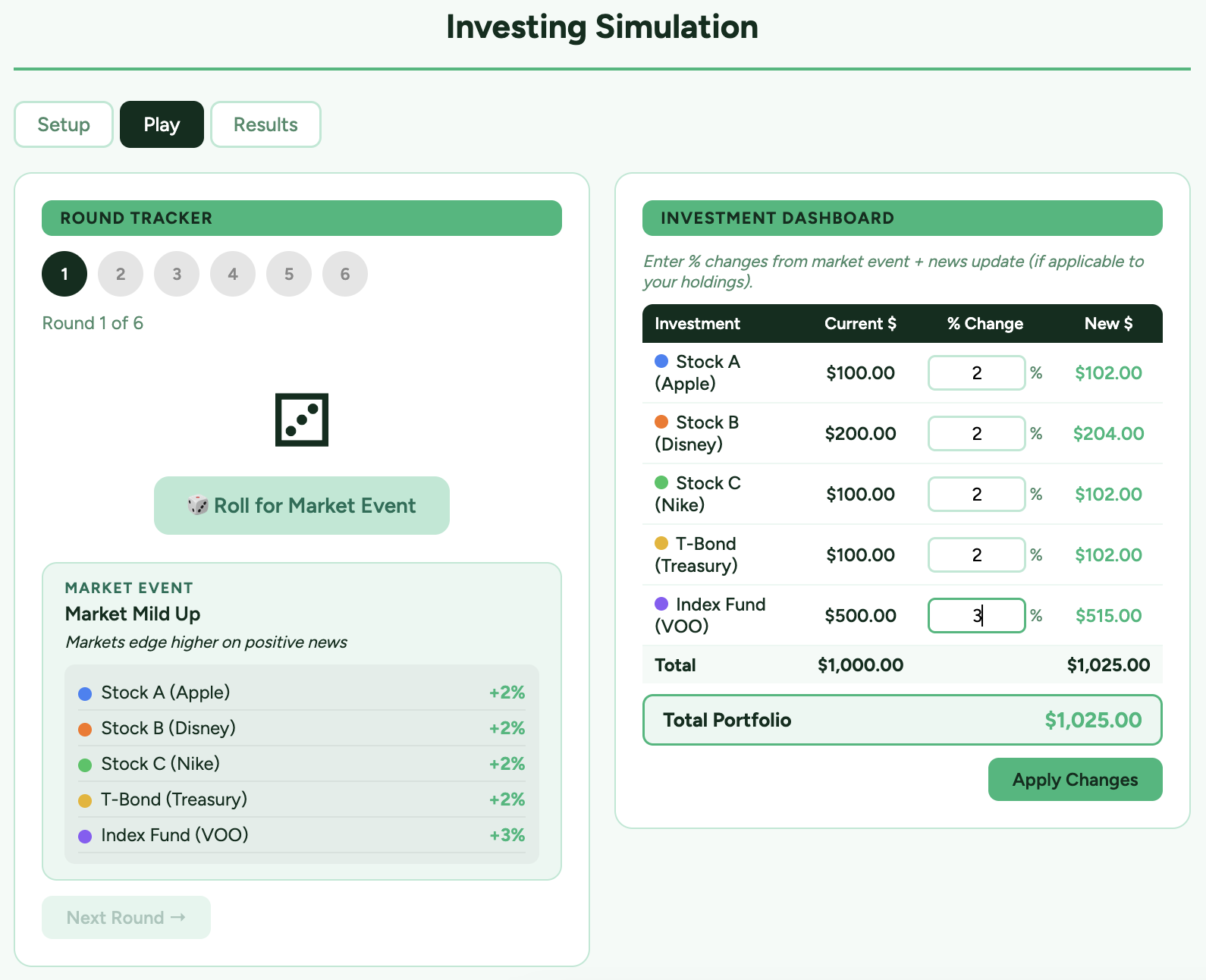
Task: Click blue dot in Market Event list
Action: point(85,693)
